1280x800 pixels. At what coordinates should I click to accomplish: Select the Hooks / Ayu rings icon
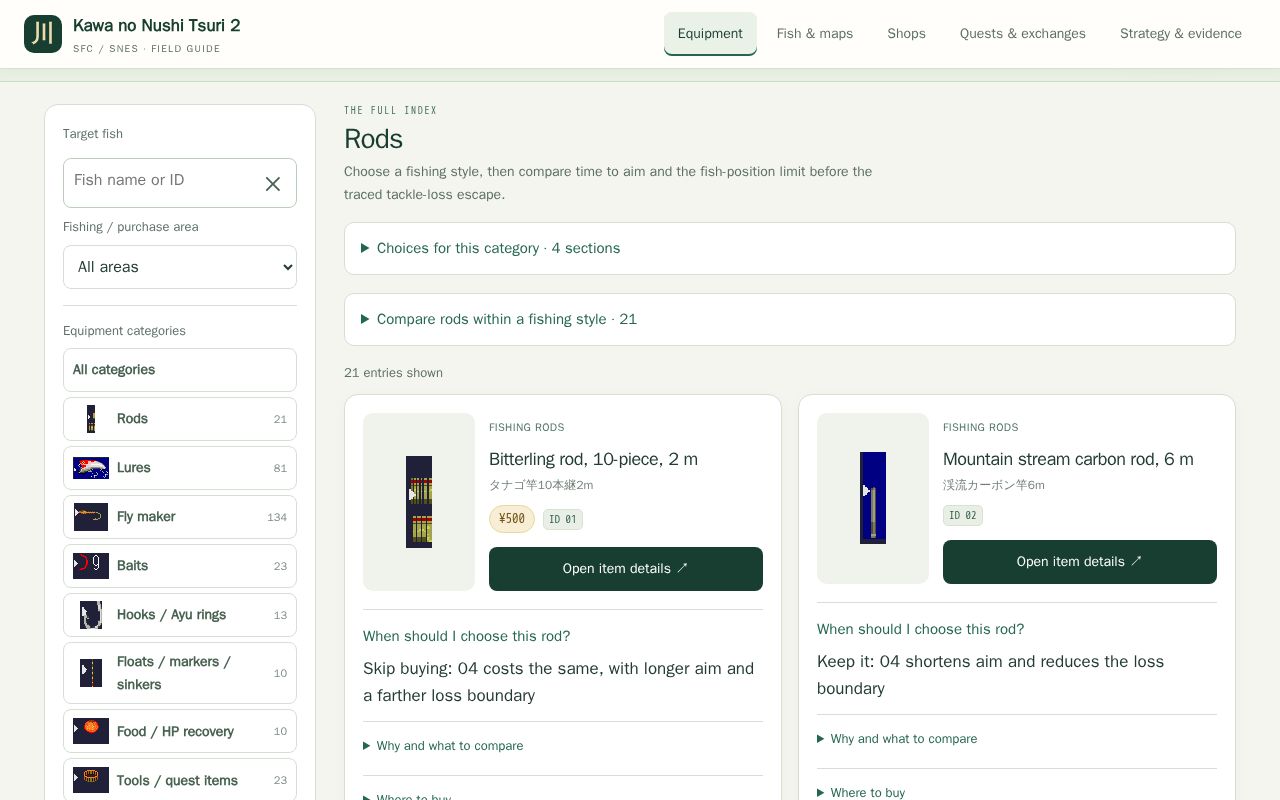click(x=91, y=615)
